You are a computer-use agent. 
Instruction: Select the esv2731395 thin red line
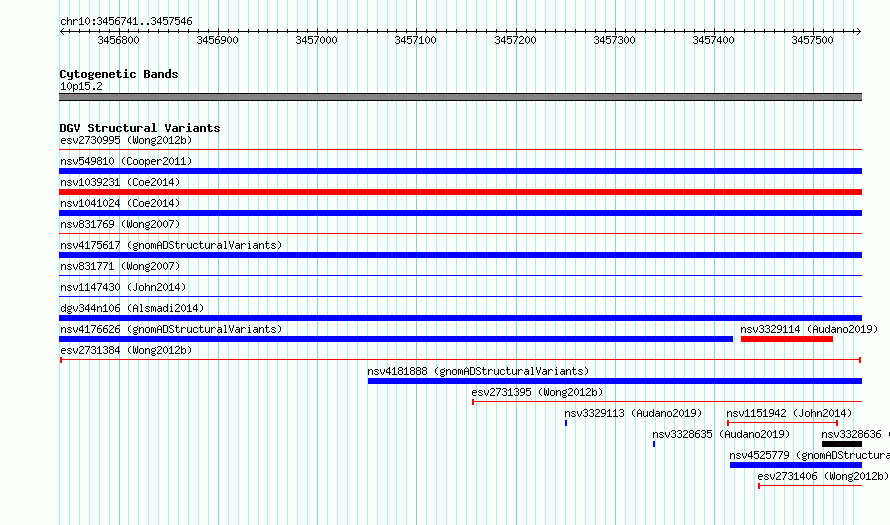click(667, 402)
